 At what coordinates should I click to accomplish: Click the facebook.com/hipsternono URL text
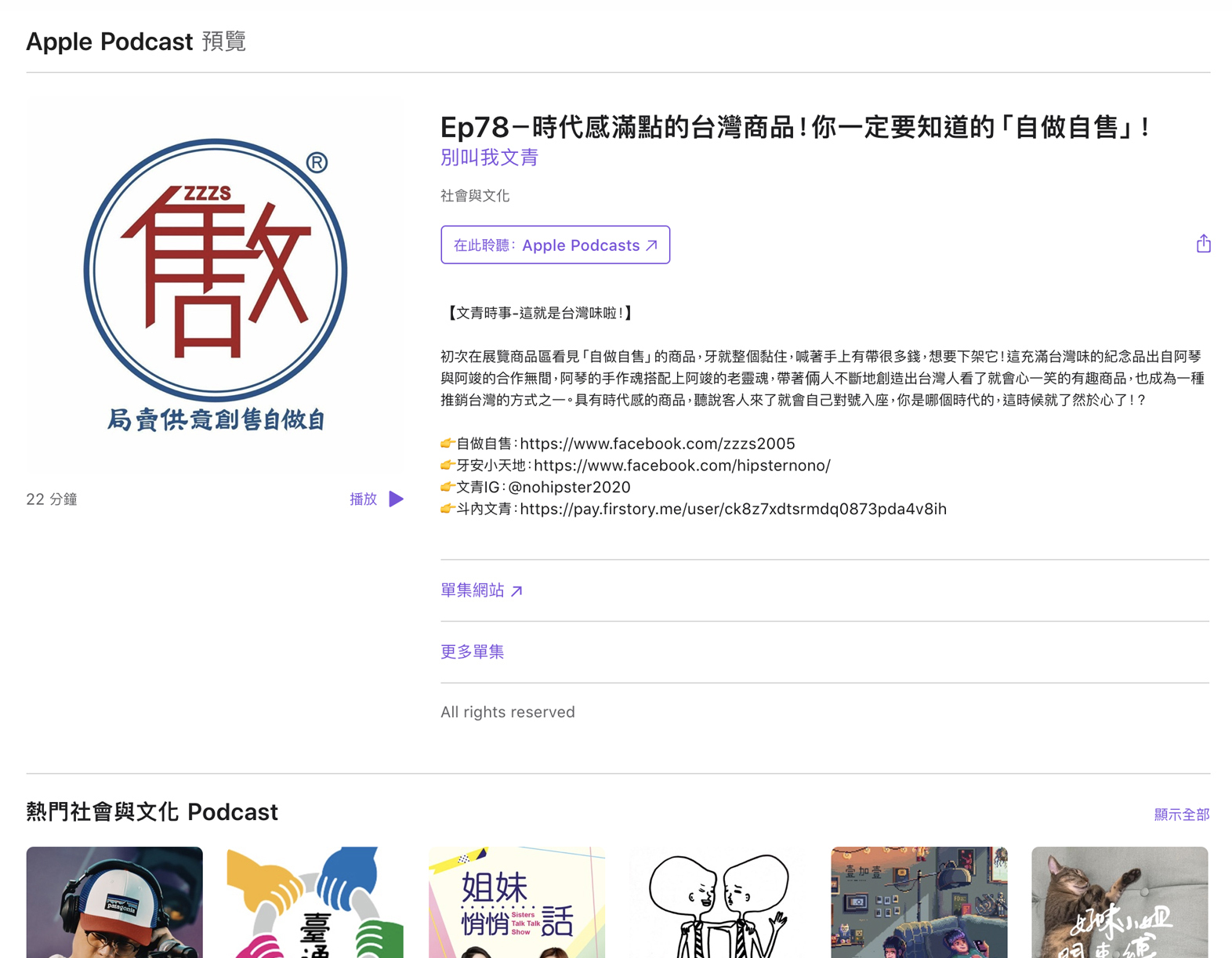click(682, 466)
